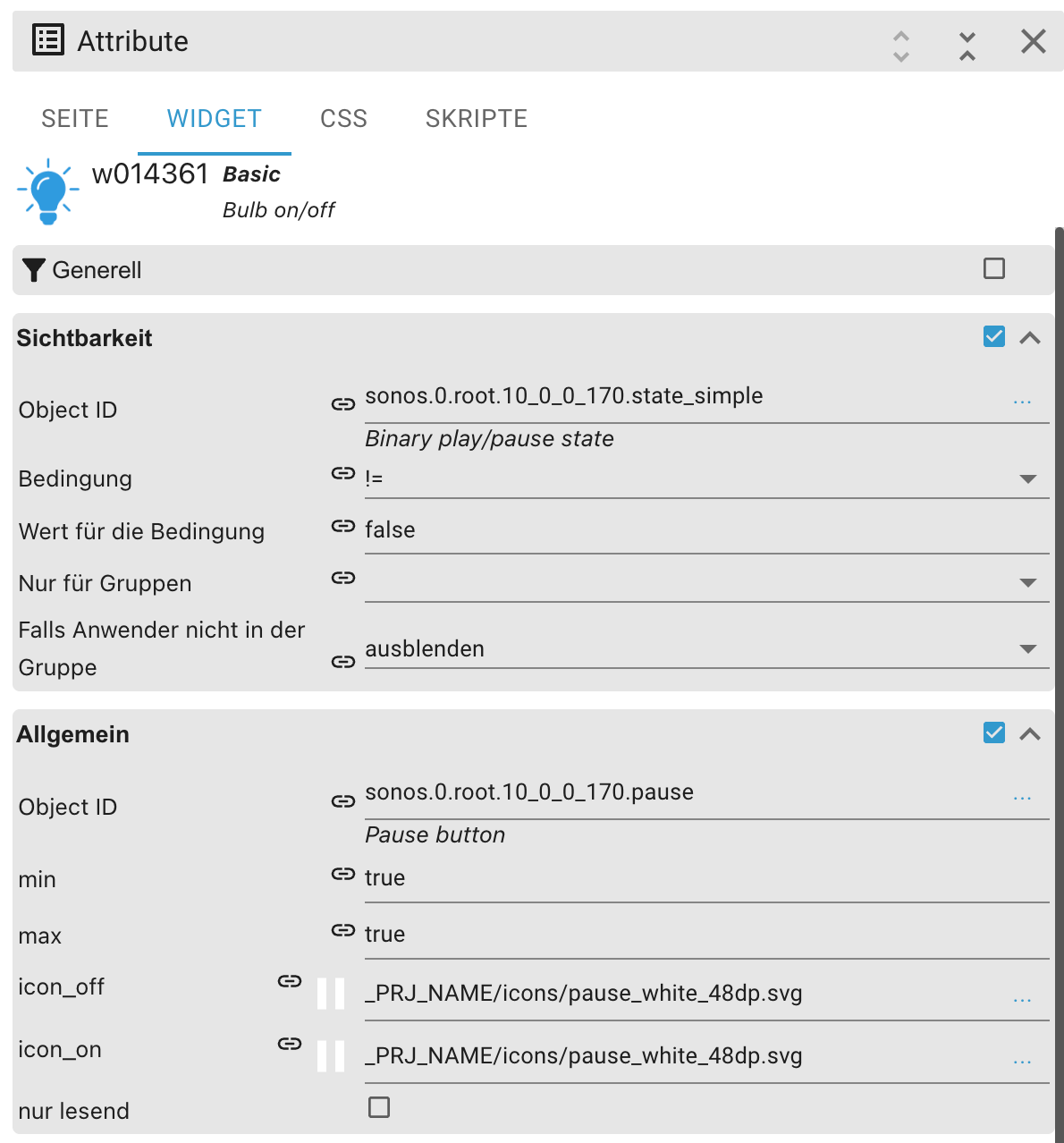Open the Bedingung condition dropdown
Screen dimensions: 1064x1143
click(x=1028, y=478)
